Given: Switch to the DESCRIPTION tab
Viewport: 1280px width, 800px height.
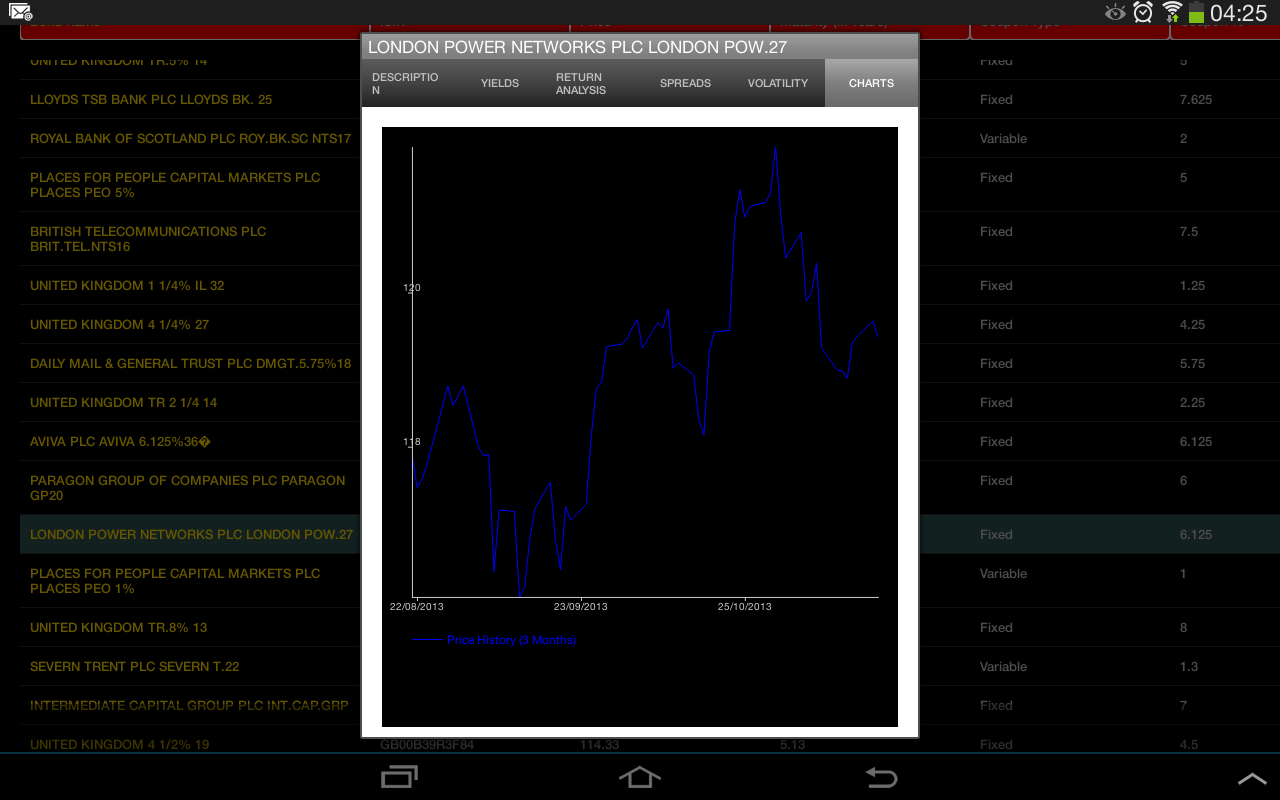Looking at the screenshot, I should [x=404, y=83].
